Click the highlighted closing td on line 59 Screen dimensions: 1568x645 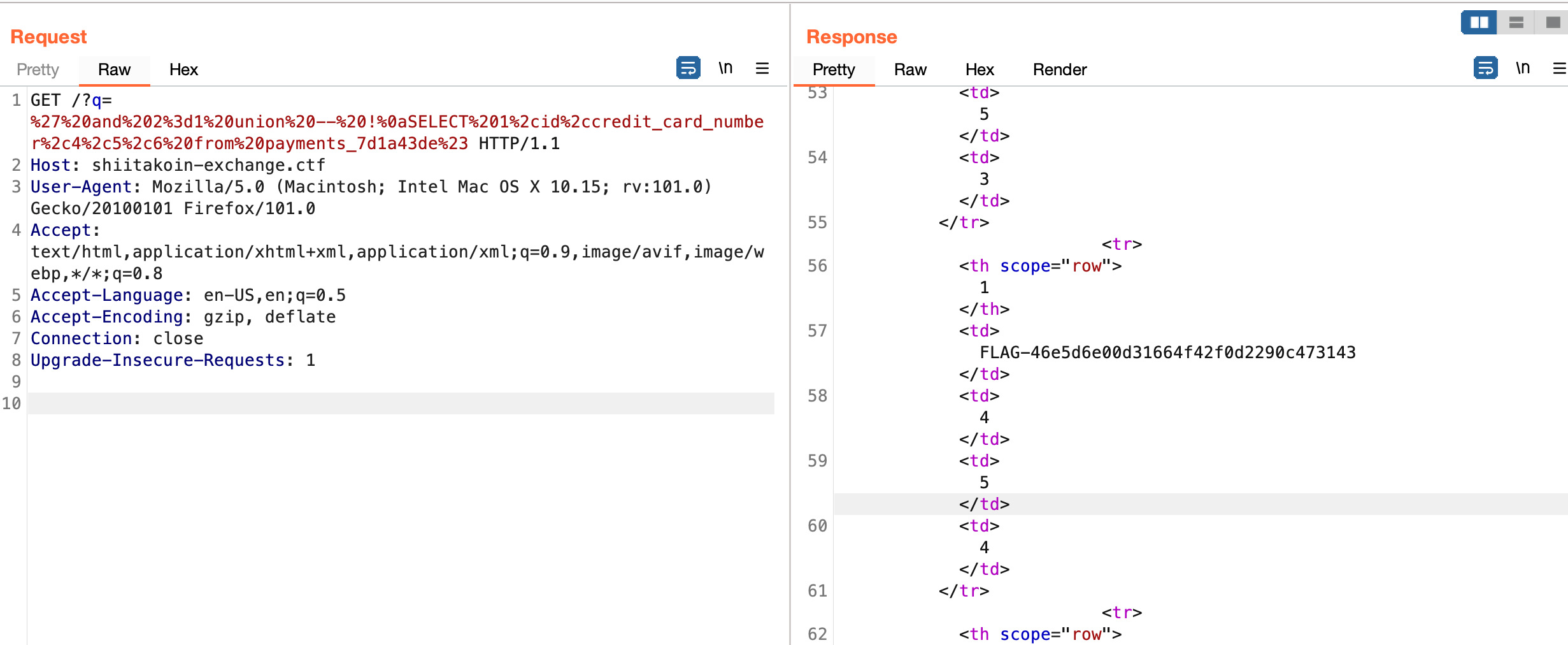click(x=984, y=504)
